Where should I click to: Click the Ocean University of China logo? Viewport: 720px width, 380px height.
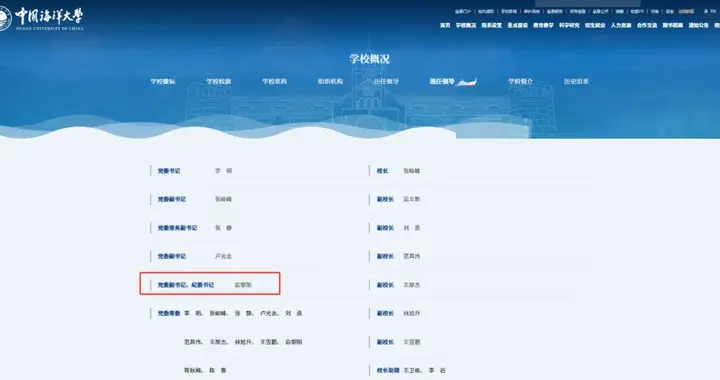[42, 18]
